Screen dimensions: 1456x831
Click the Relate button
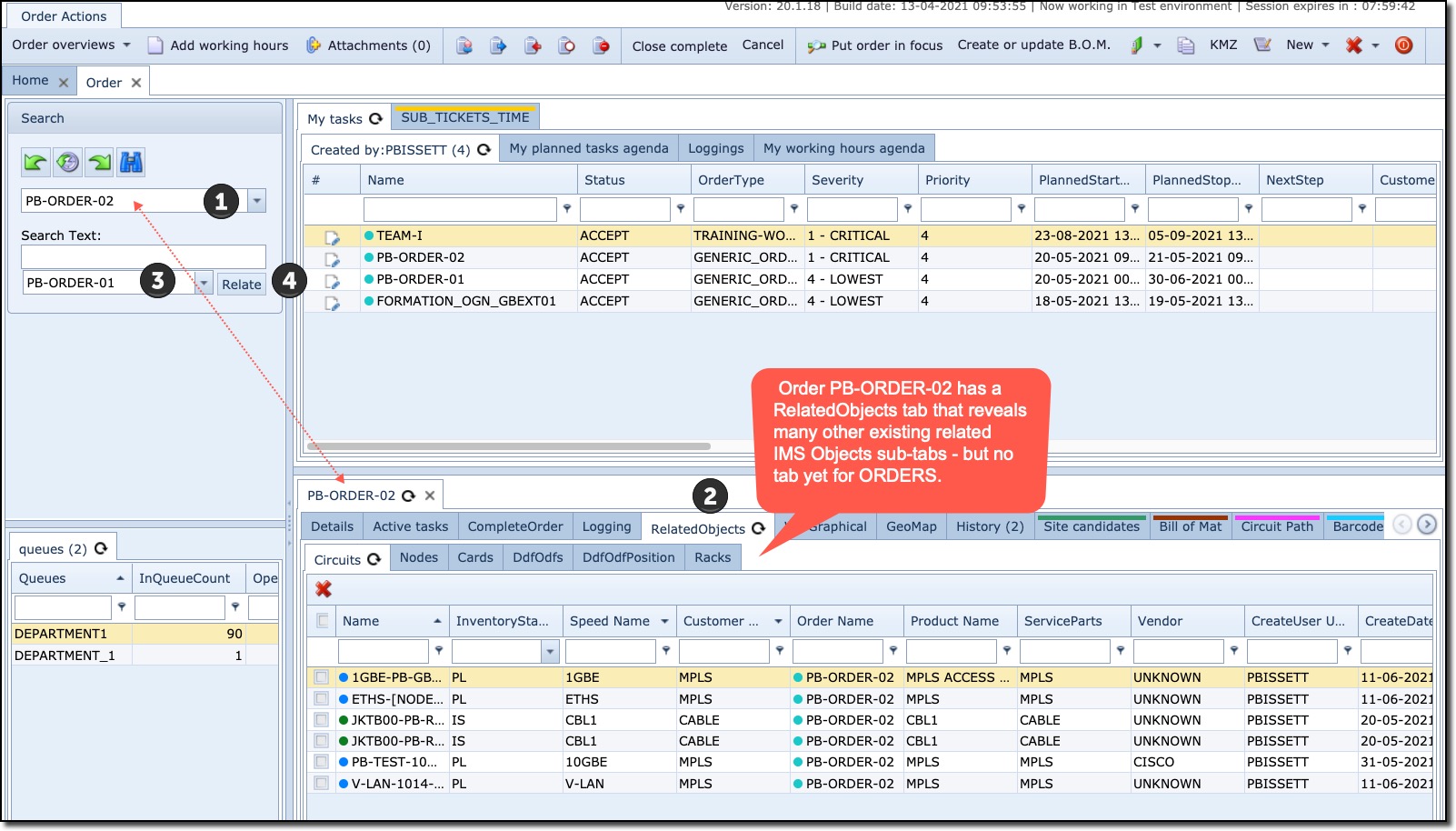coord(241,284)
